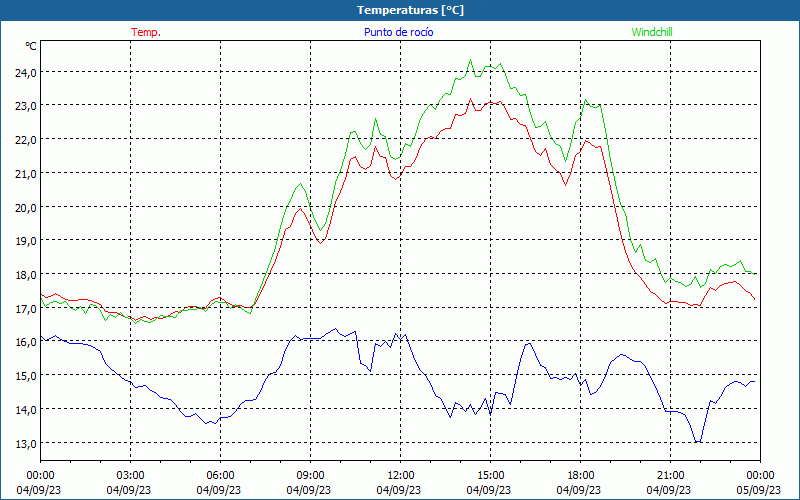Click the 06:00 time axis label
The image size is (800, 500).
tap(220, 476)
